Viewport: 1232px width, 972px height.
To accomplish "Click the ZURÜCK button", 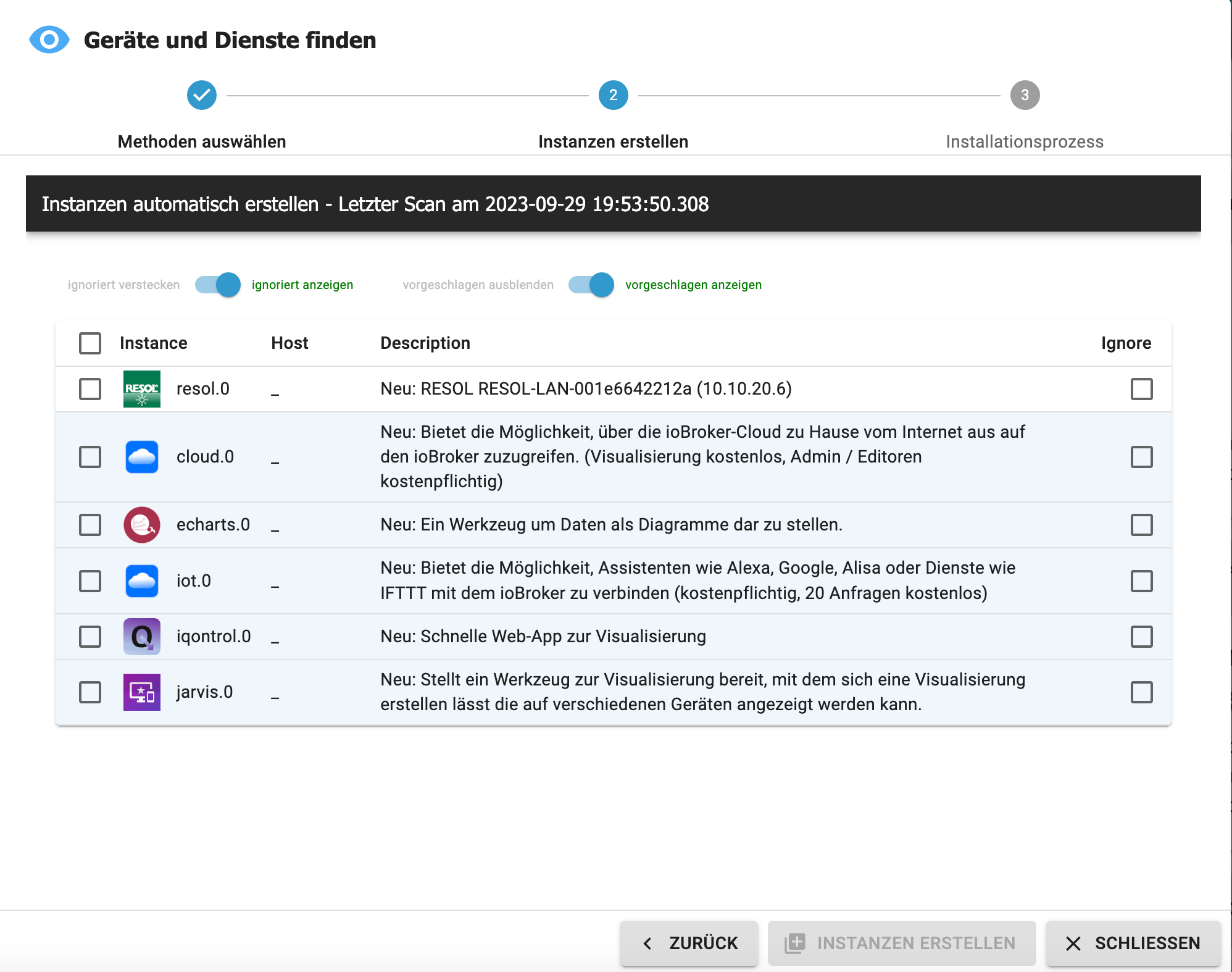I will (x=689, y=943).
